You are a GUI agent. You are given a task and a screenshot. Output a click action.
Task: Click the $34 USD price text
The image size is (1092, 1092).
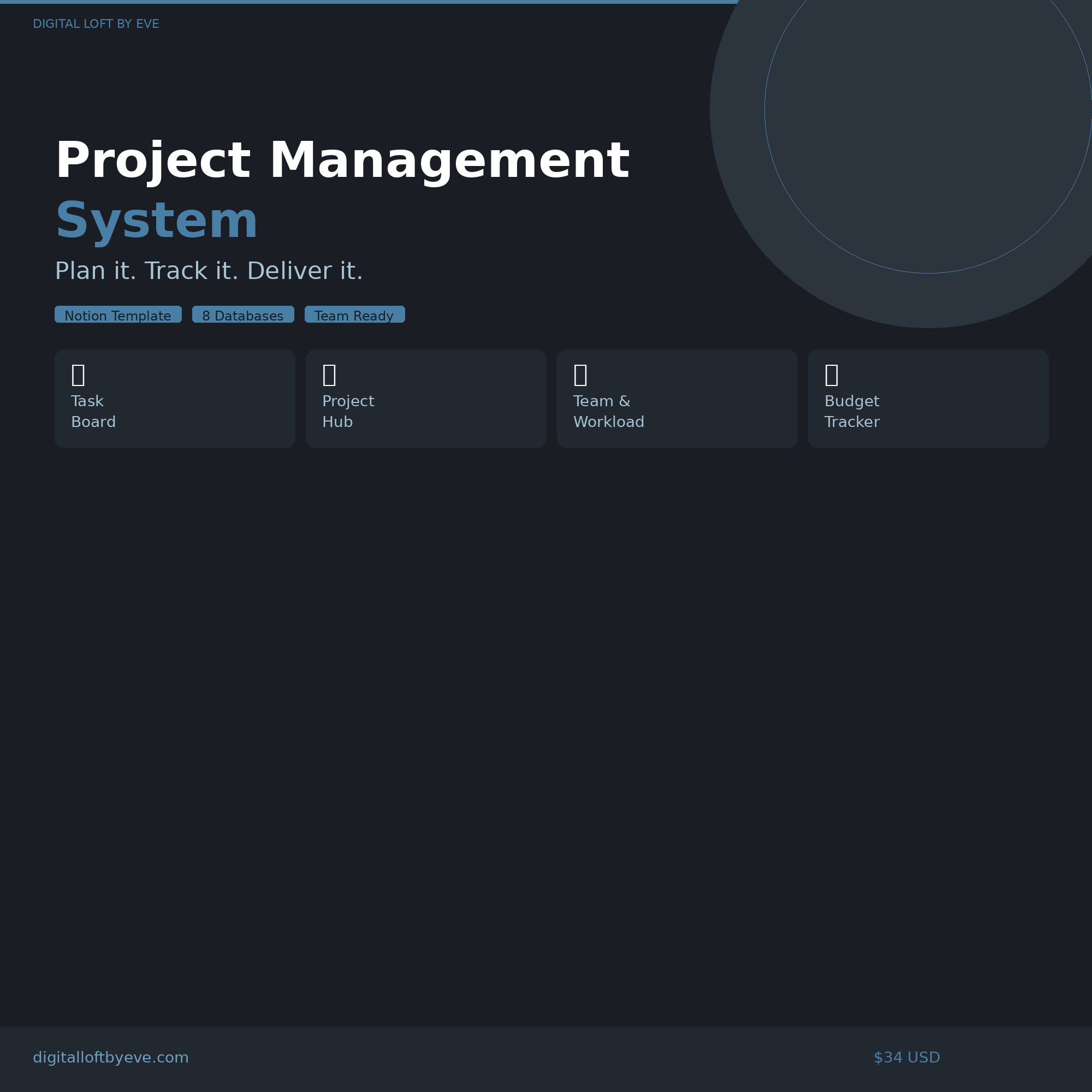[x=906, y=1057]
